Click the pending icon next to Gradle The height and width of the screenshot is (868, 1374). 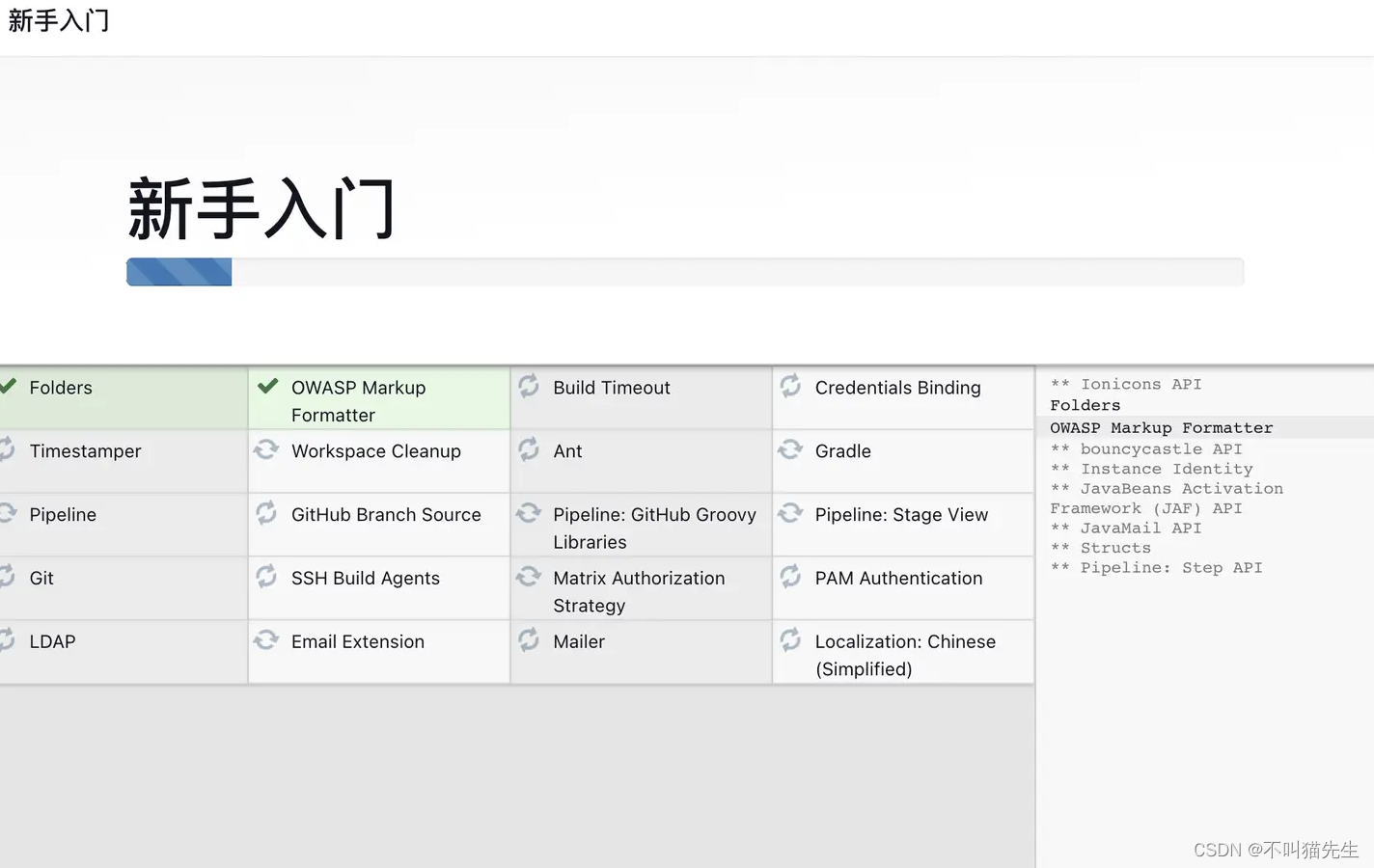pyautogui.click(x=790, y=450)
